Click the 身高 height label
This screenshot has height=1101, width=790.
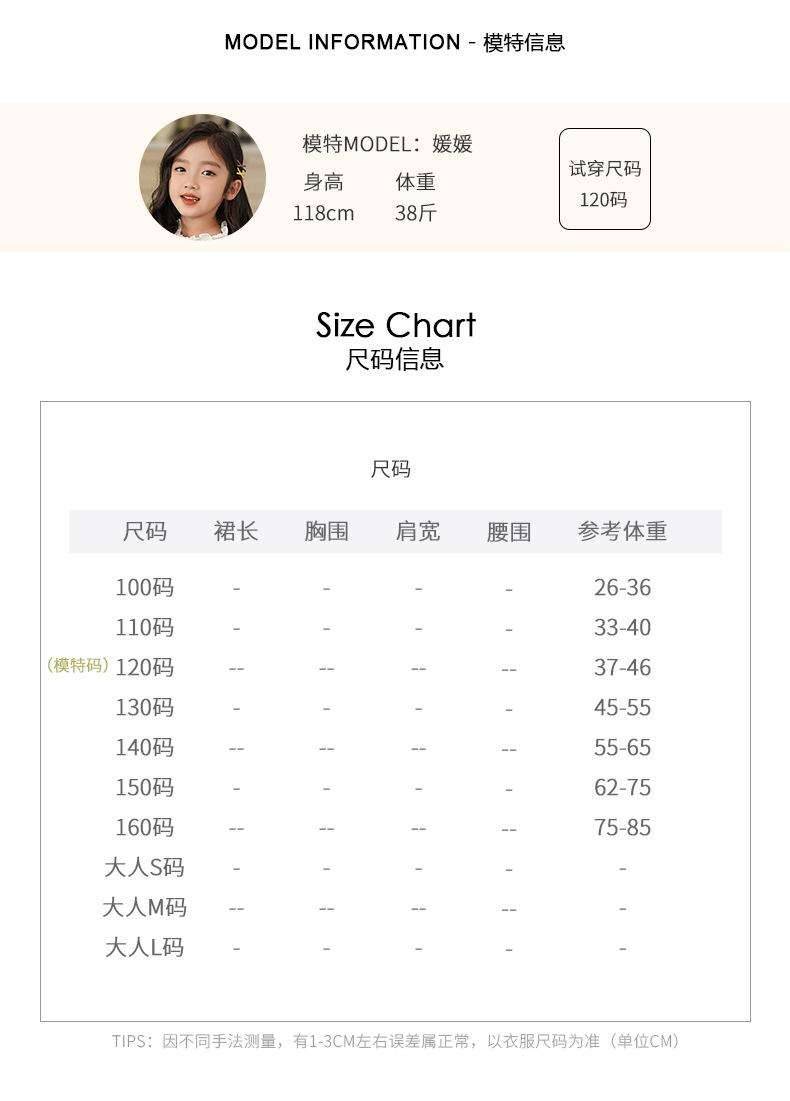pos(323,182)
